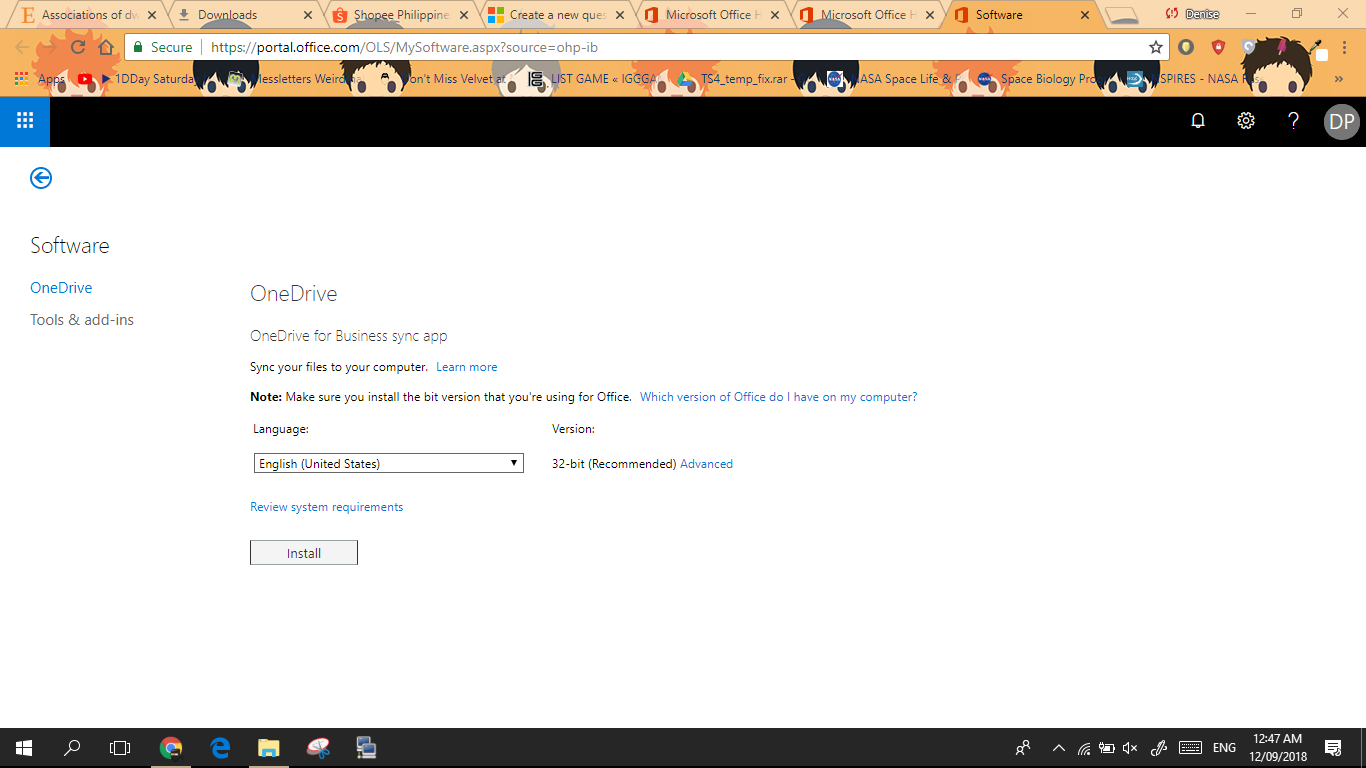Show hidden system tray icons

(x=1058, y=748)
